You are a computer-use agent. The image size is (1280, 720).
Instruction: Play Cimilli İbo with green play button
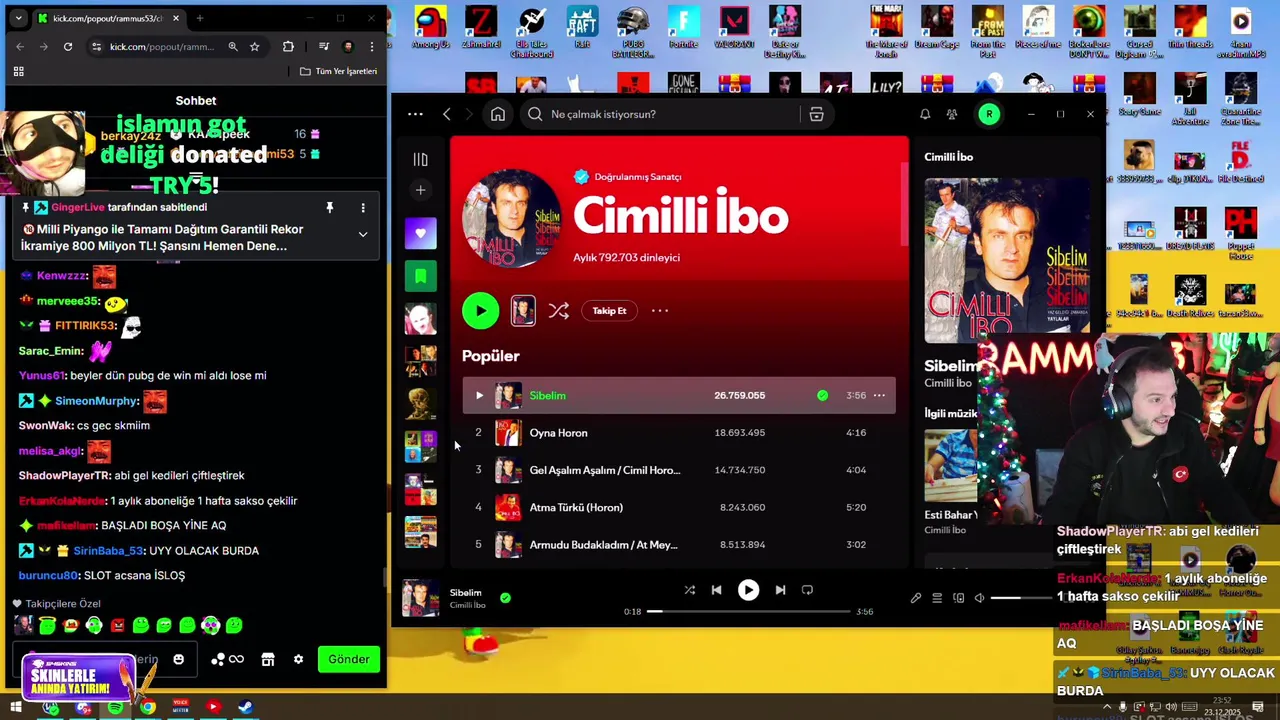point(481,310)
